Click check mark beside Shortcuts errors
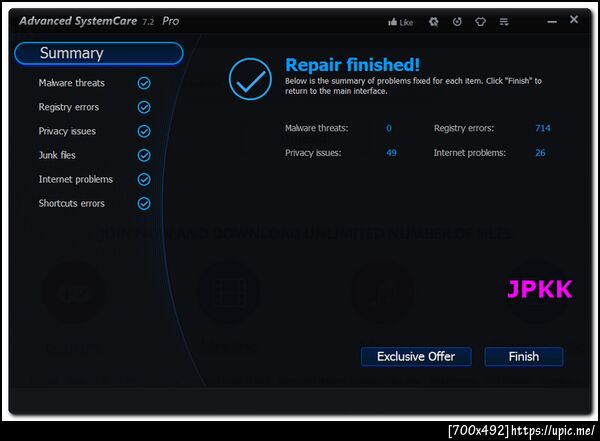Screen dimensions: 600x441 (x=144, y=203)
